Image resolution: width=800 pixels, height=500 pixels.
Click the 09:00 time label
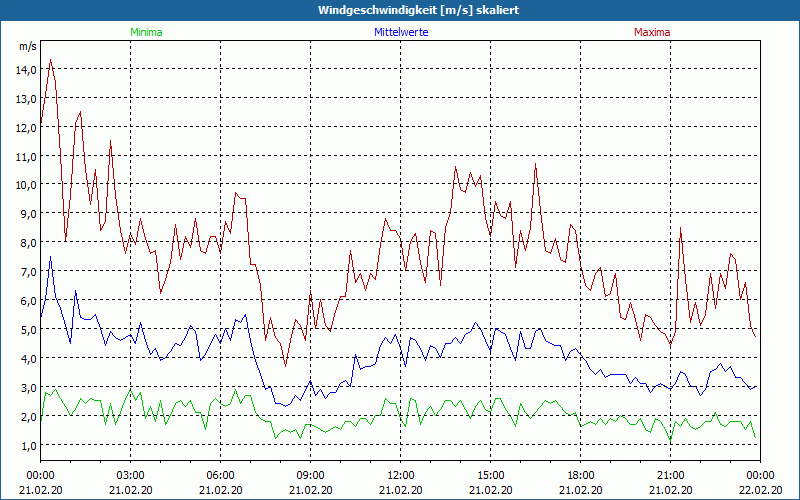[311, 476]
